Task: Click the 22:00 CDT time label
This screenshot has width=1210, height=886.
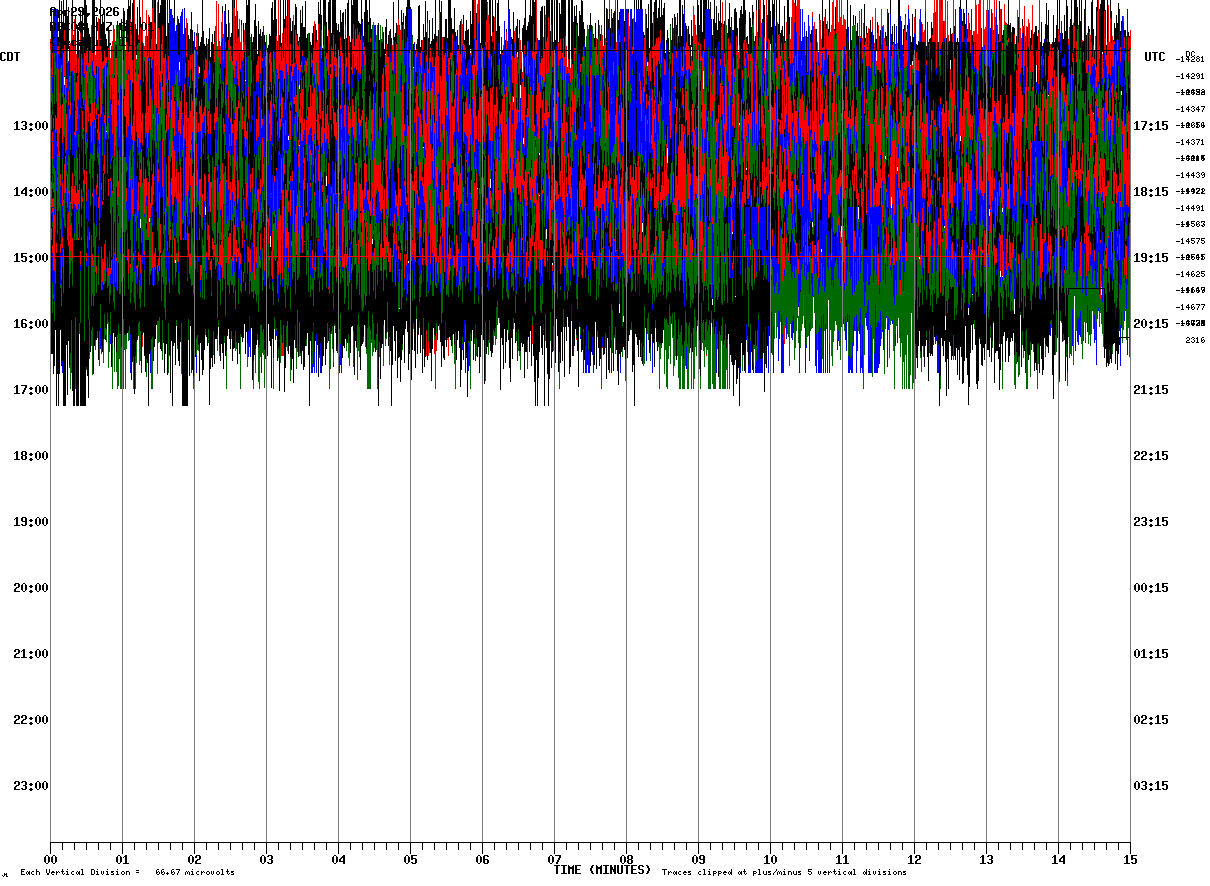Action: (x=31, y=720)
